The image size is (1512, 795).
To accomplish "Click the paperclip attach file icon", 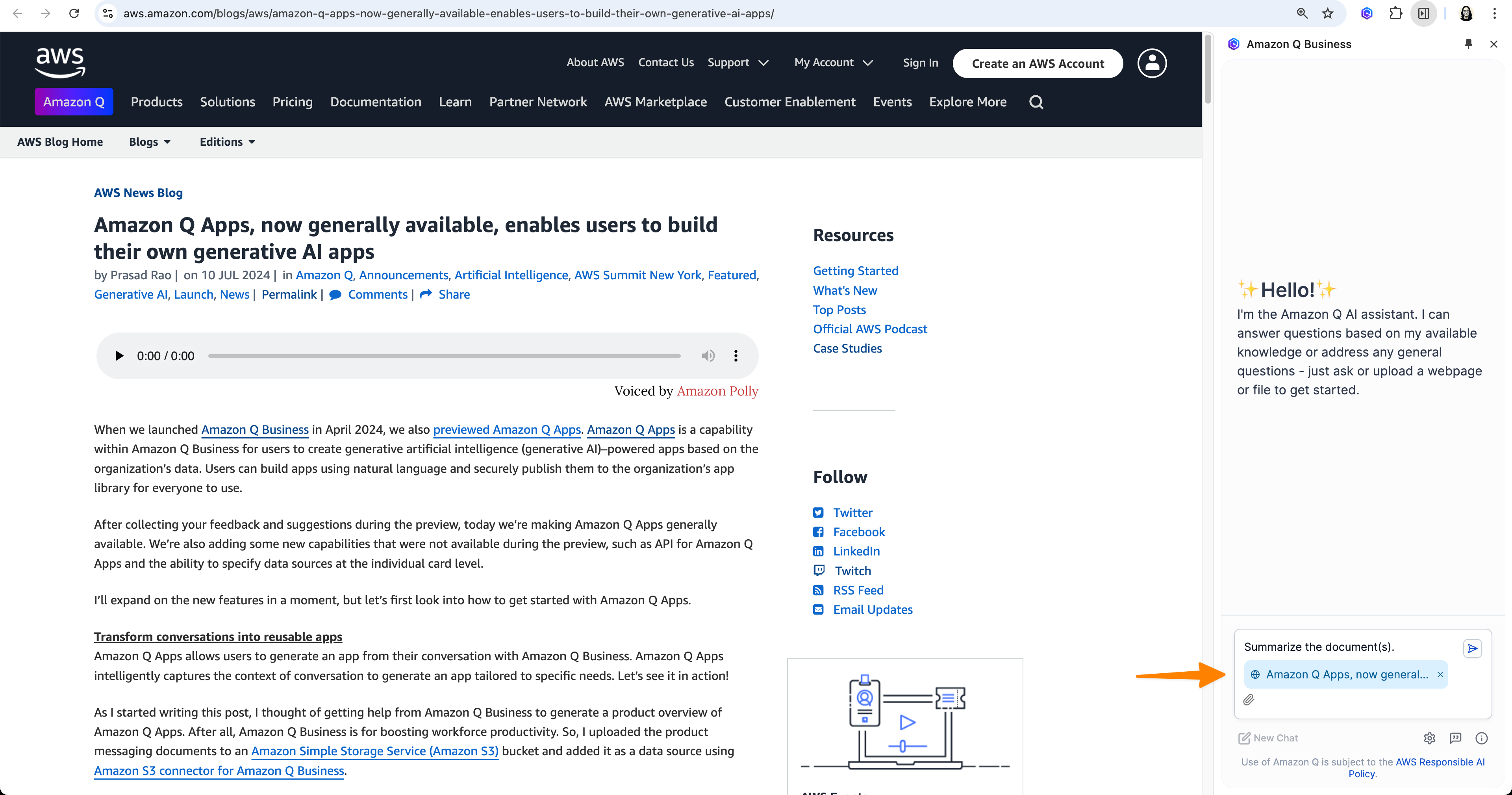I will coord(1249,699).
